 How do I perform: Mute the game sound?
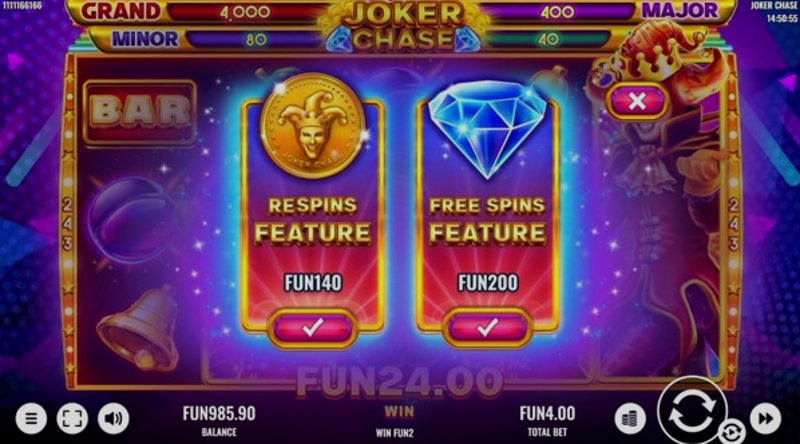tap(113, 418)
